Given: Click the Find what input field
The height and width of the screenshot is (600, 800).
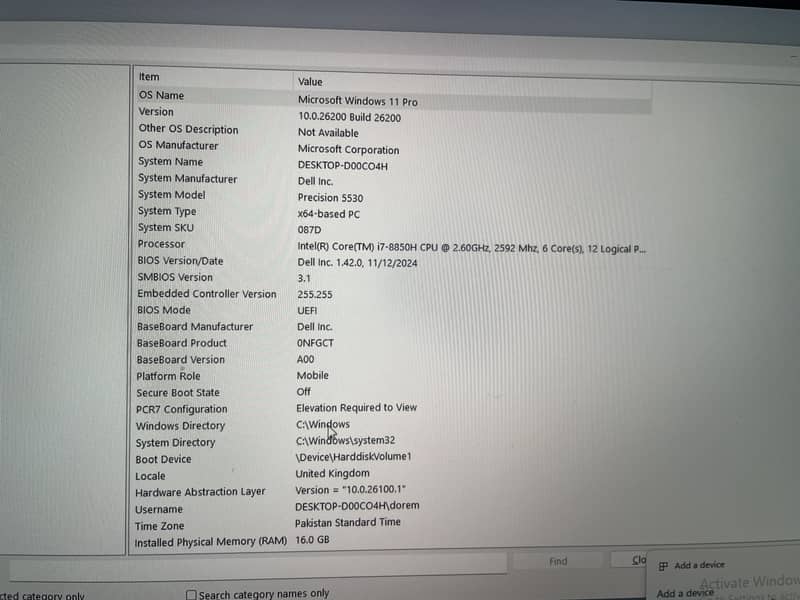Looking at the screenshot, I should coord(258,569).
